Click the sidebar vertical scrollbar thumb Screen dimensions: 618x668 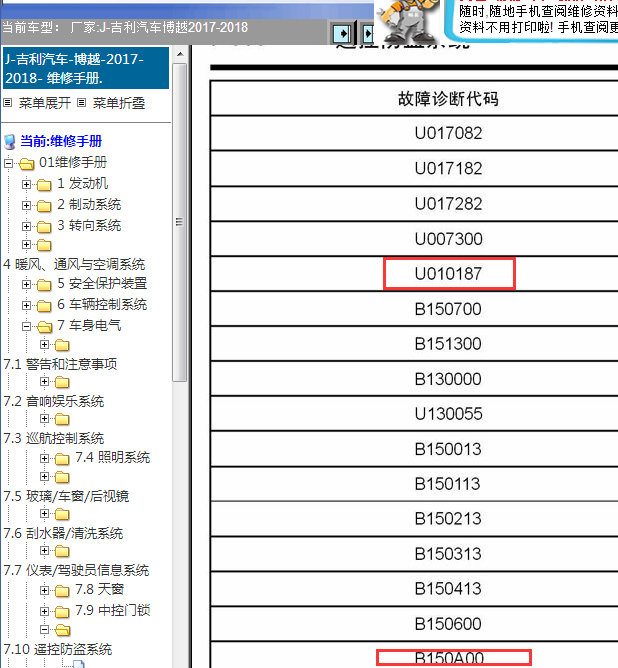click(180, 223)
